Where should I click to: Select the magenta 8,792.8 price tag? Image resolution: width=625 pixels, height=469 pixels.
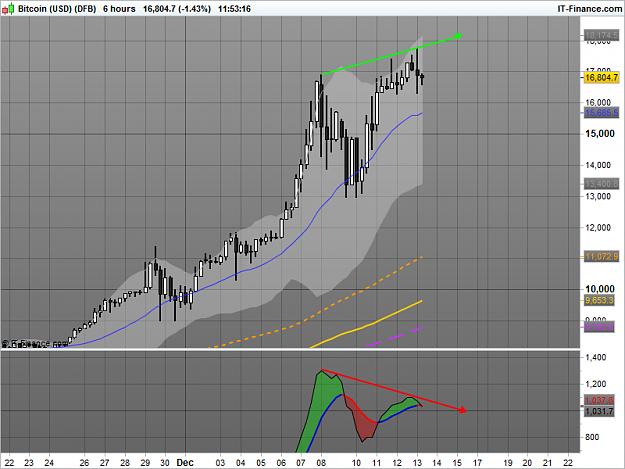point(599,327)
